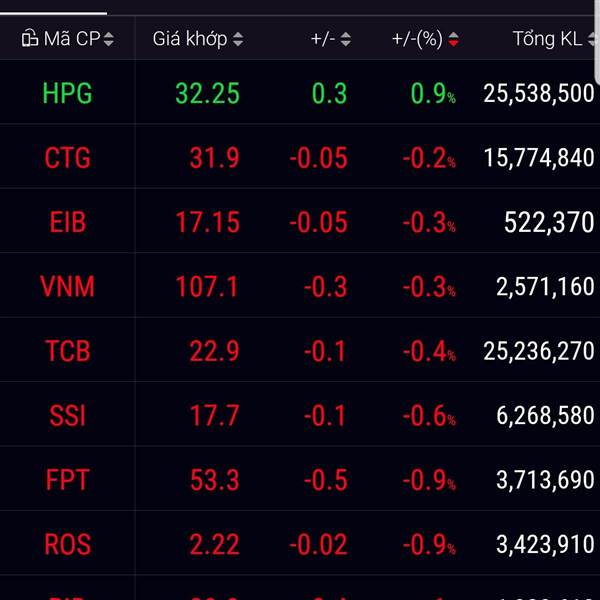
Task: Sort table by +/-(%) header
Action: [417, 40]
